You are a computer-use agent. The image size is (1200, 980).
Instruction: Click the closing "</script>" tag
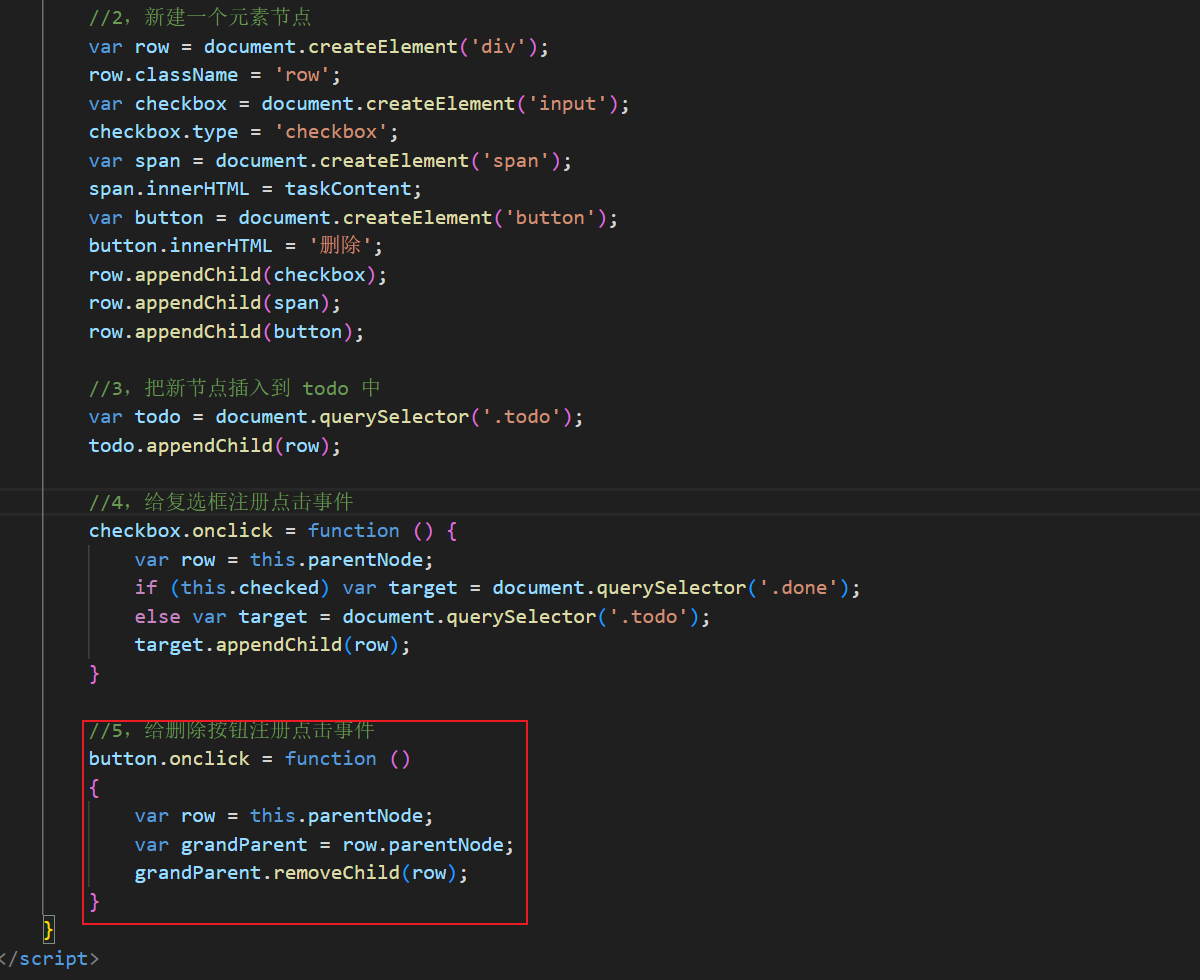49,958
